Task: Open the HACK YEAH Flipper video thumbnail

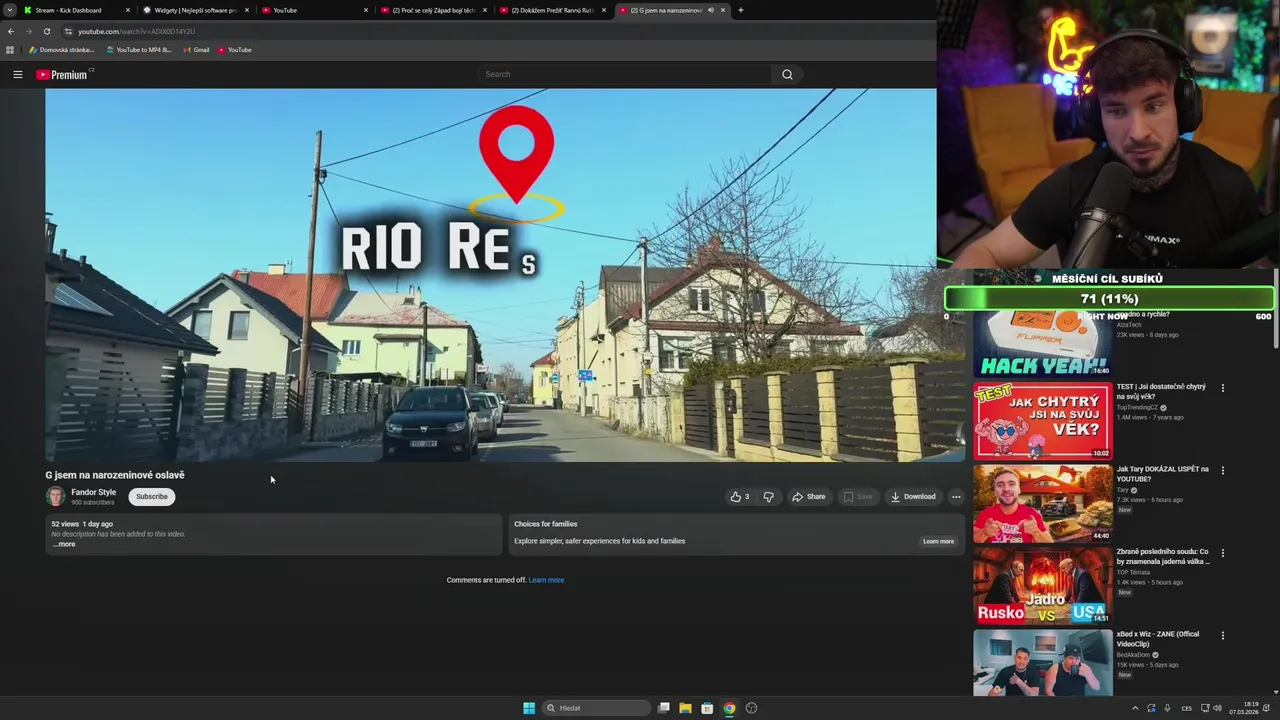Action: point(1042,343)
